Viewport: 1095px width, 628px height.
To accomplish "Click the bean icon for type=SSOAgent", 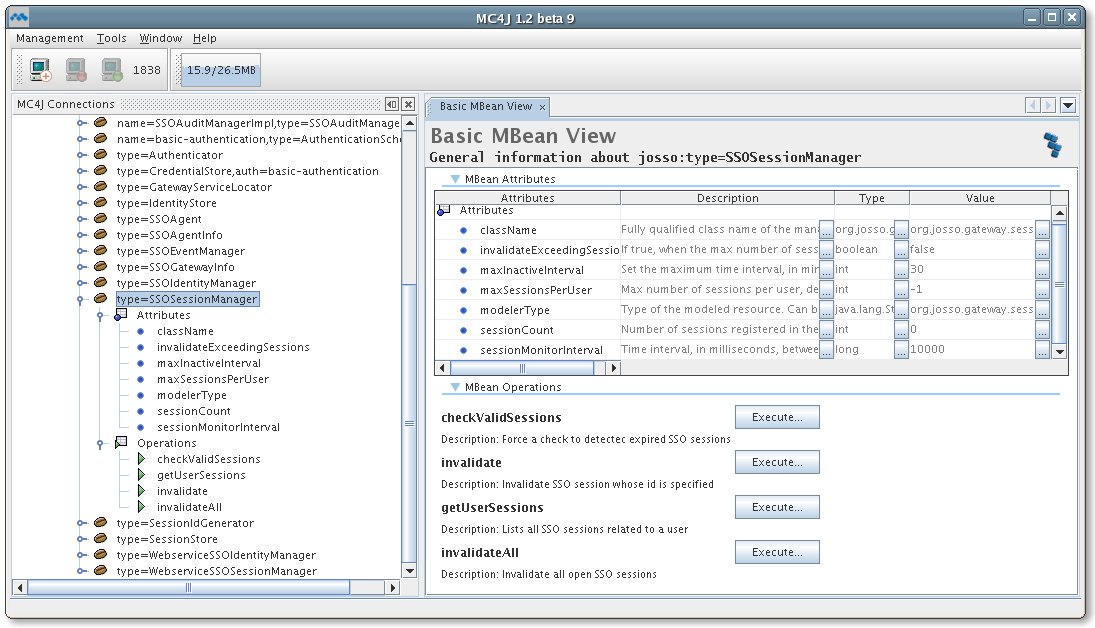I will (x=100, y=219).
